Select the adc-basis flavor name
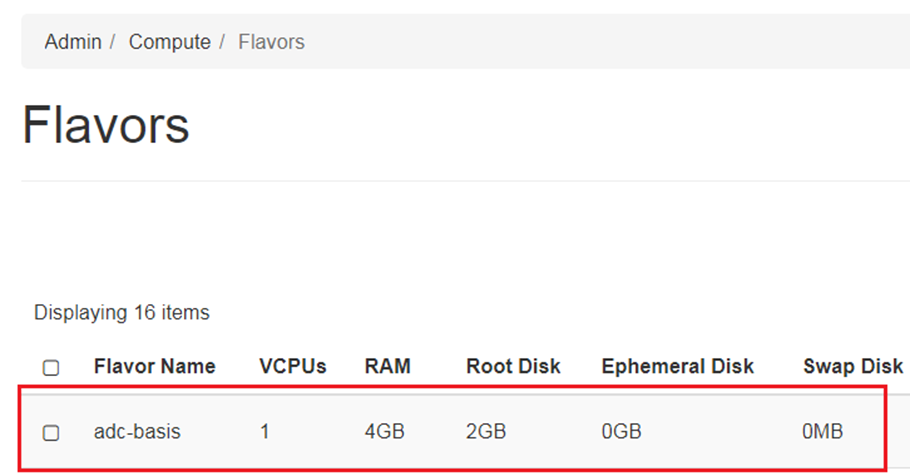Screen dimensions: 910x476 (137, 433)
